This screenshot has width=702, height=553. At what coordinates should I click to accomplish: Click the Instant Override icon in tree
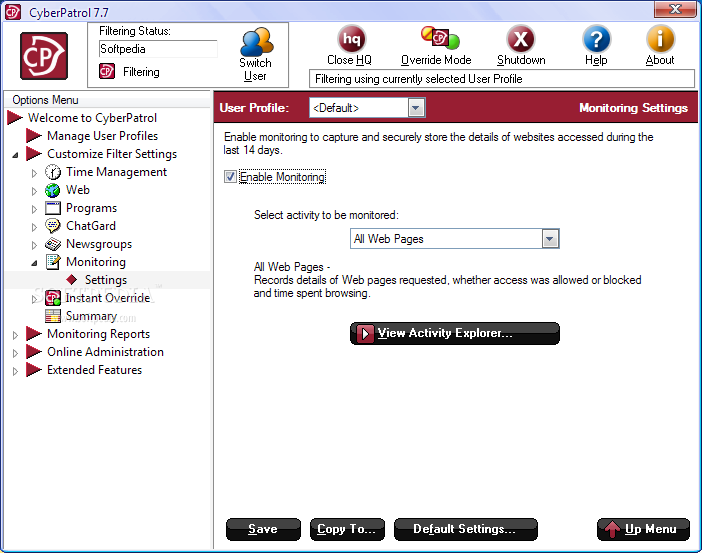[53, 298]
